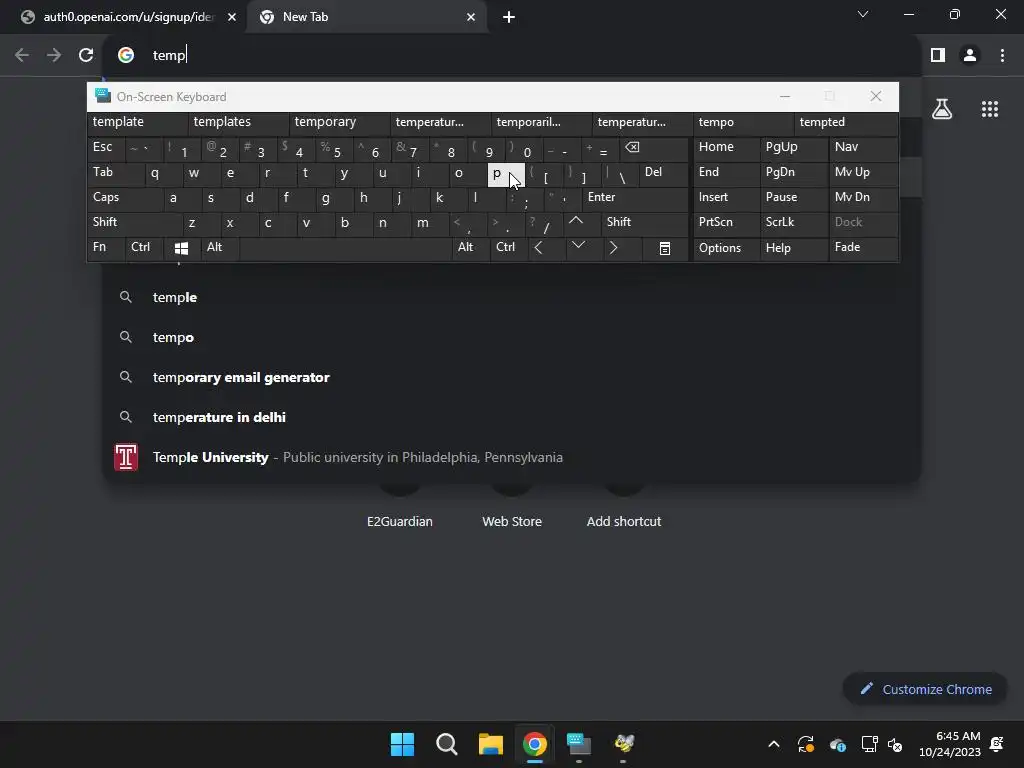Image resolution: width=1024 pixels, height=768 pixels.
Task: Choose the 'temporary' word prediction
Action: click(x=340, y=123)
